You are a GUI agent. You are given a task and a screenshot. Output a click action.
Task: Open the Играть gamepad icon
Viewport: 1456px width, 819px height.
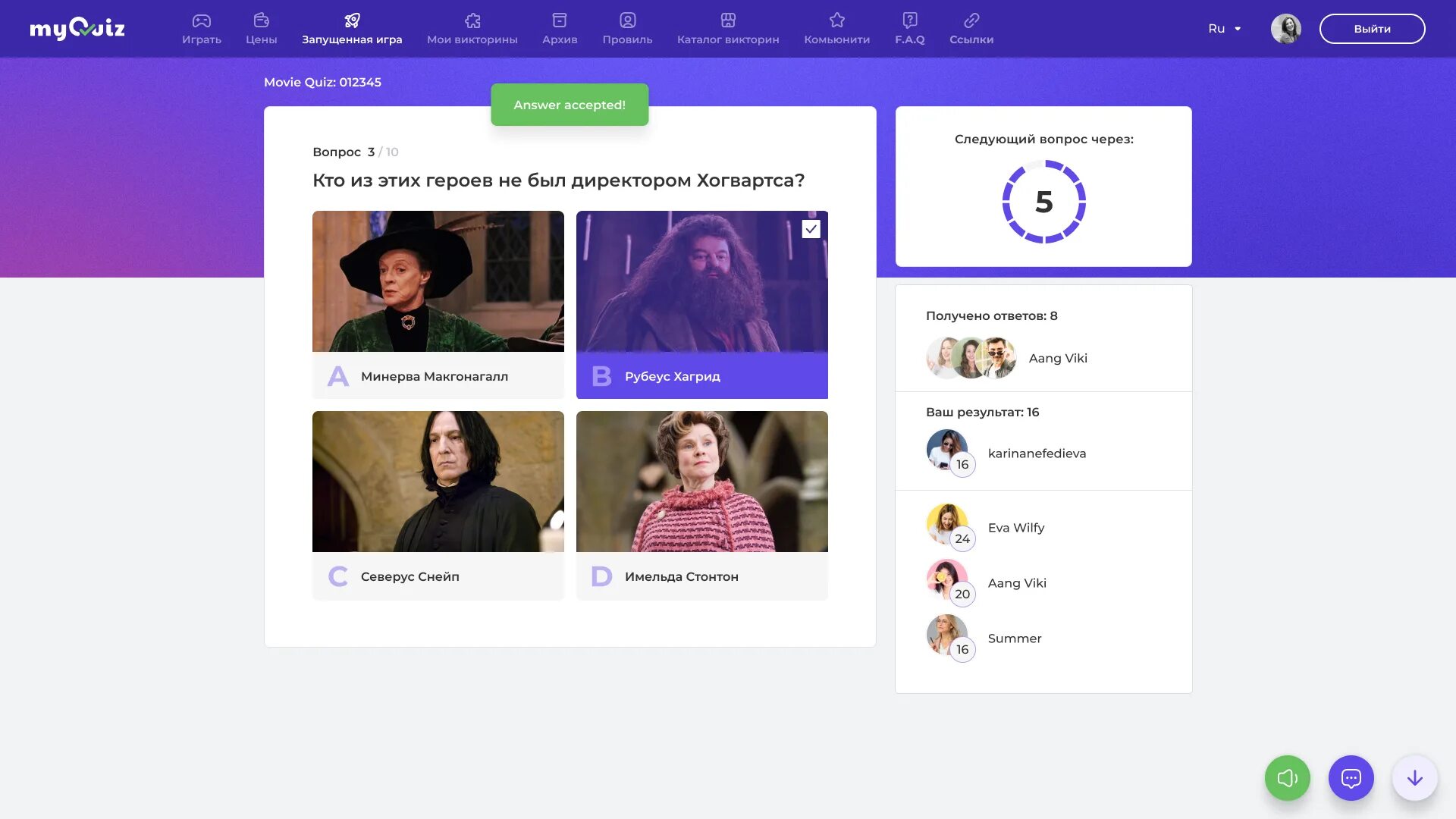pos(202,20)
